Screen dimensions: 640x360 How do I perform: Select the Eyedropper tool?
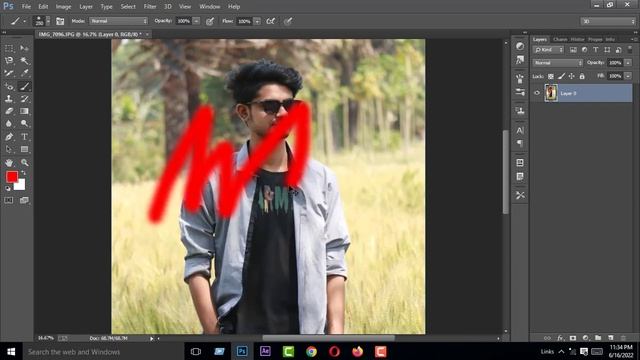point(24,73)
